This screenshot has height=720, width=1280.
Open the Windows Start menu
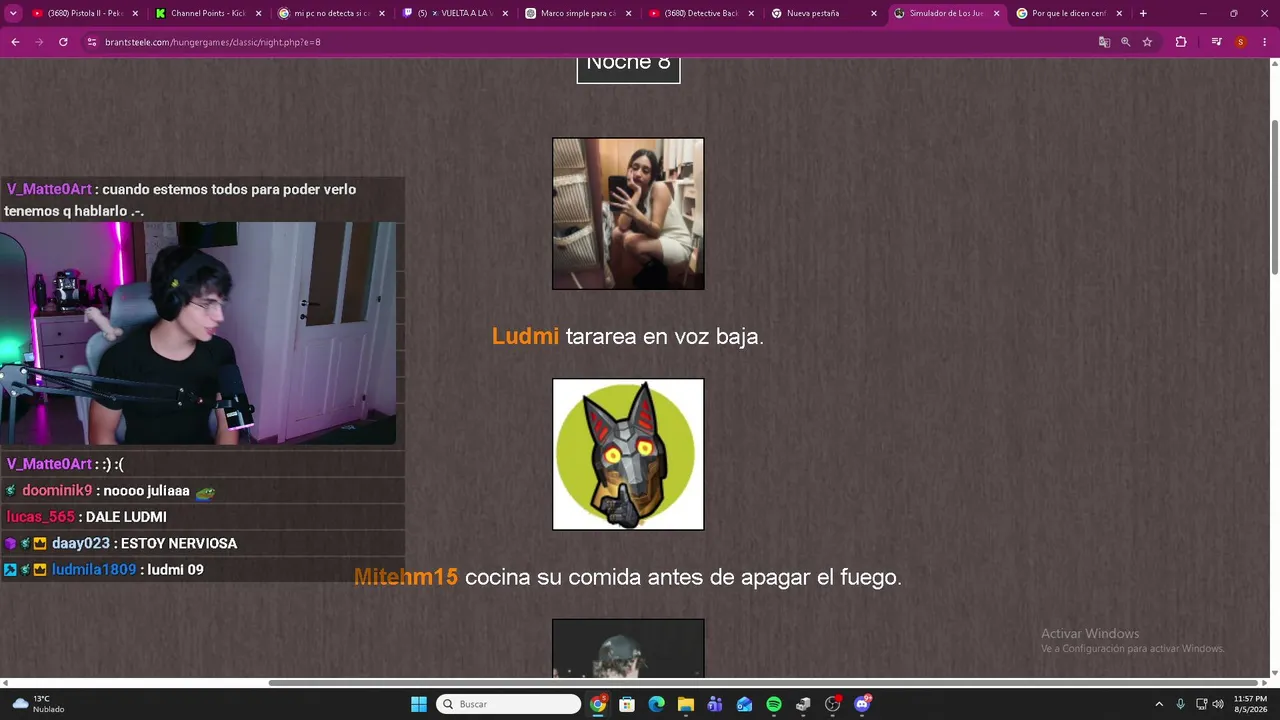click(419, 704)
